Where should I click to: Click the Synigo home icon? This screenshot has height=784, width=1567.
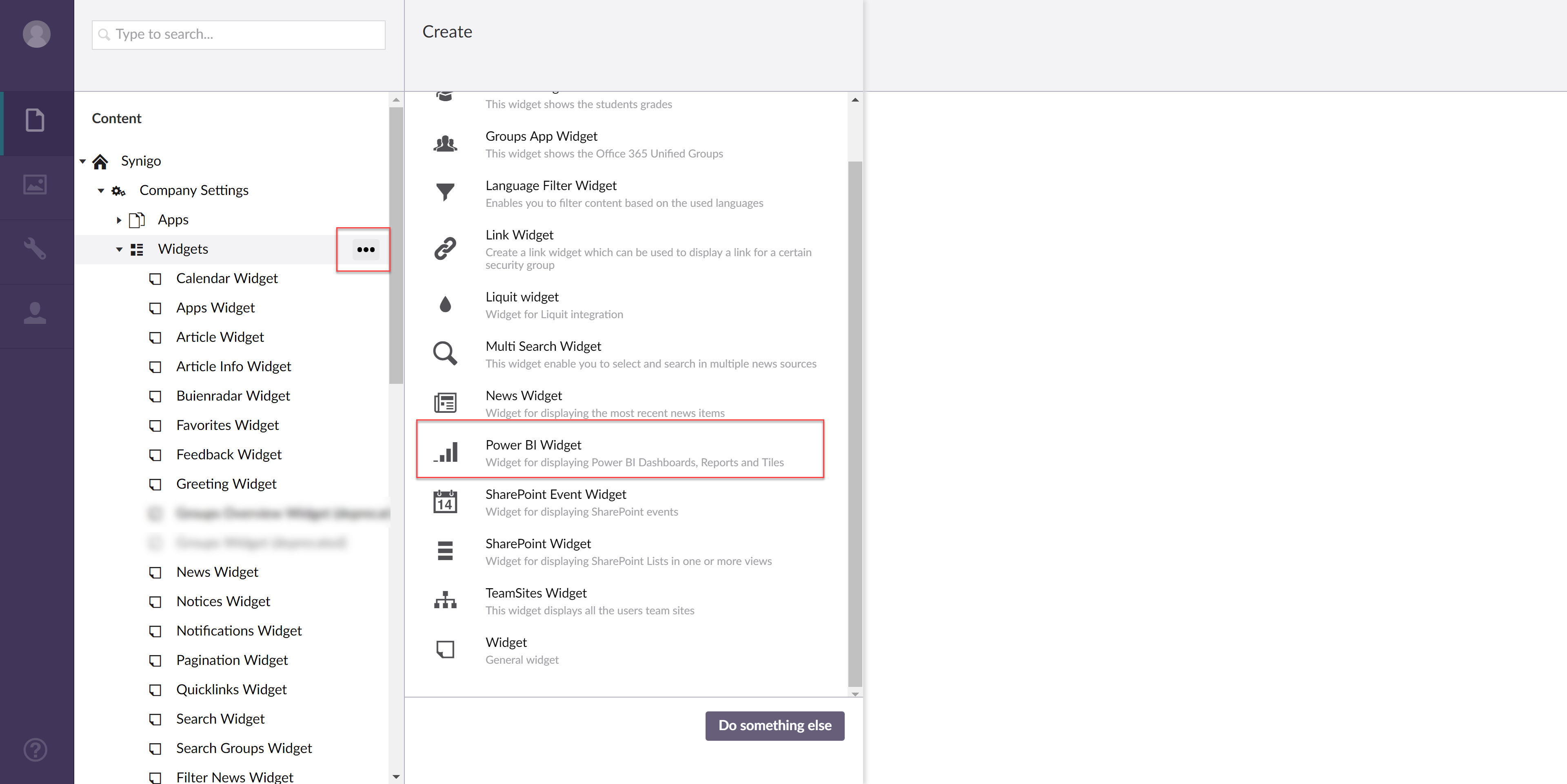coord(100,161)
